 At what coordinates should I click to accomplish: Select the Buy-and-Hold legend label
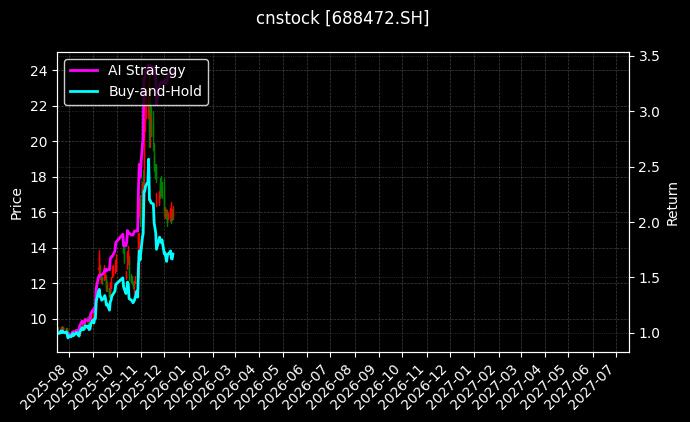(x=155, y=91)
